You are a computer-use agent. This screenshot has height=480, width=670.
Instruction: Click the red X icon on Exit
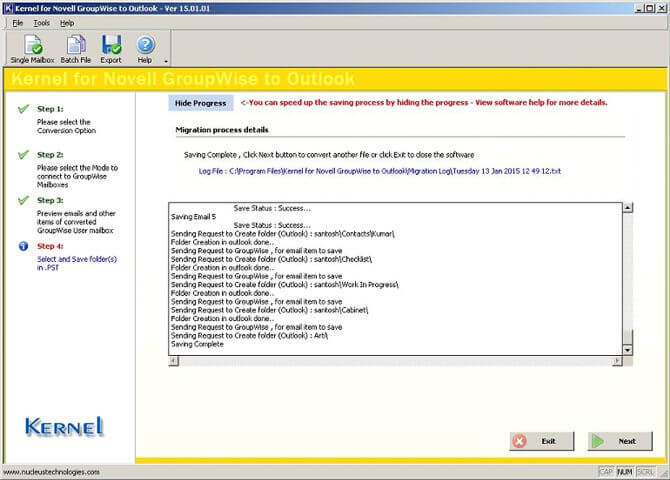[x=520, y=441]
